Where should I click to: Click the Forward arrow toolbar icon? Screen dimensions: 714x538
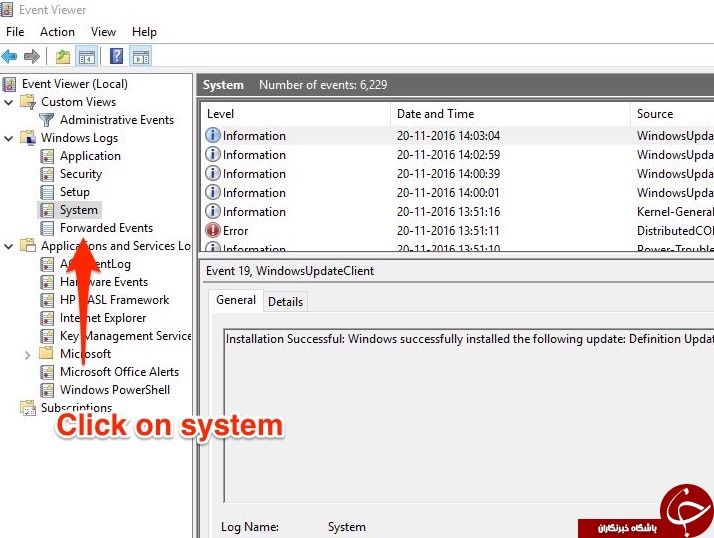click(31, 56)
